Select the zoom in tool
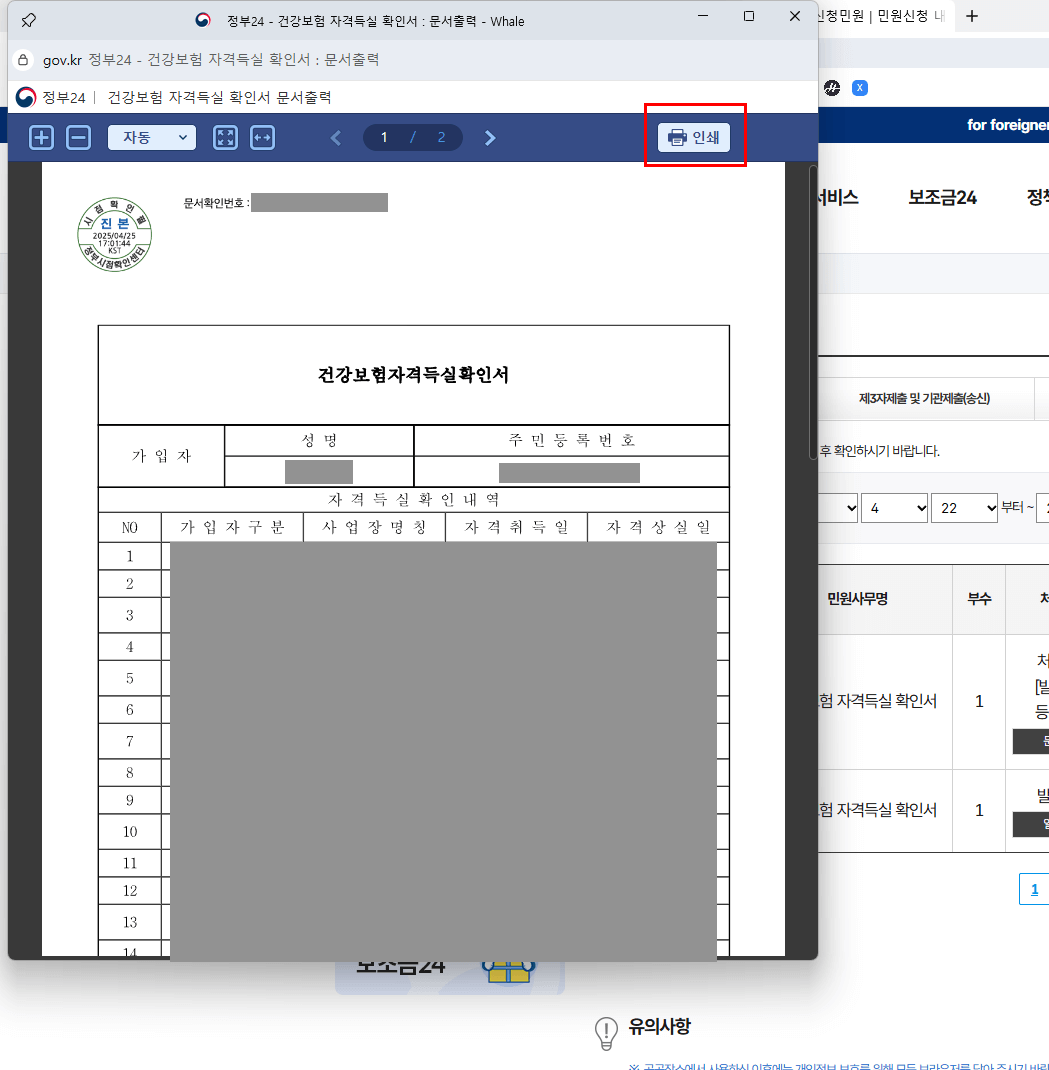This screenshot has height=1070, width=1049. click(x=41, y=137)
